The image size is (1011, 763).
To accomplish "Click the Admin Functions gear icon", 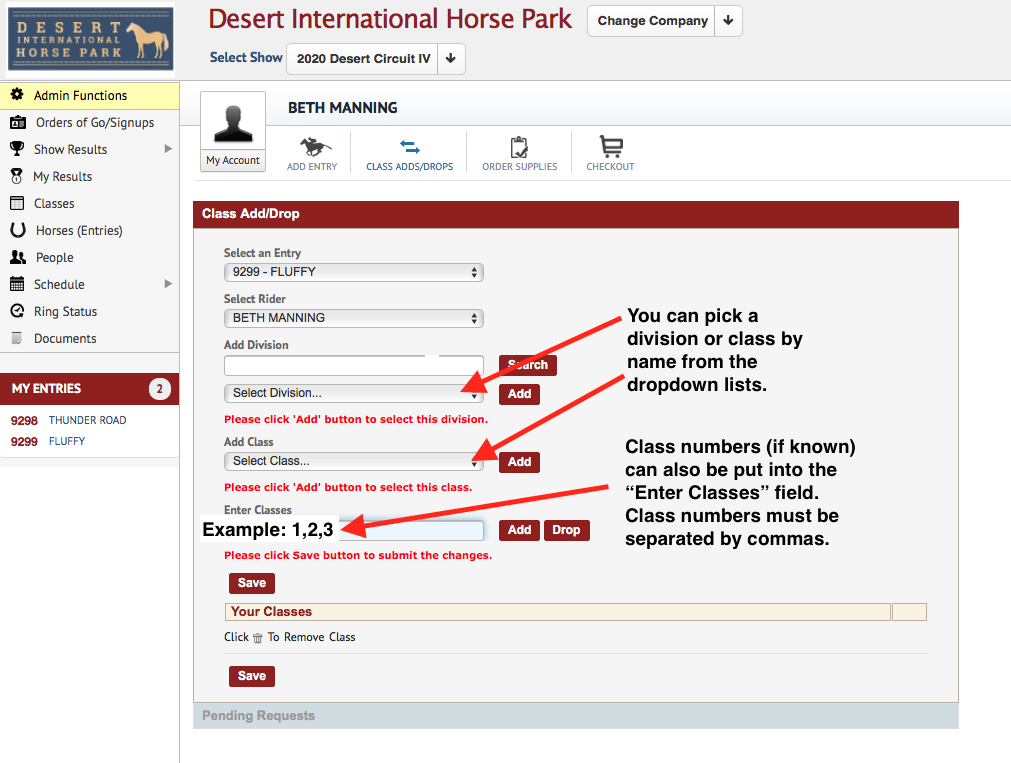I will click(17, 94).
